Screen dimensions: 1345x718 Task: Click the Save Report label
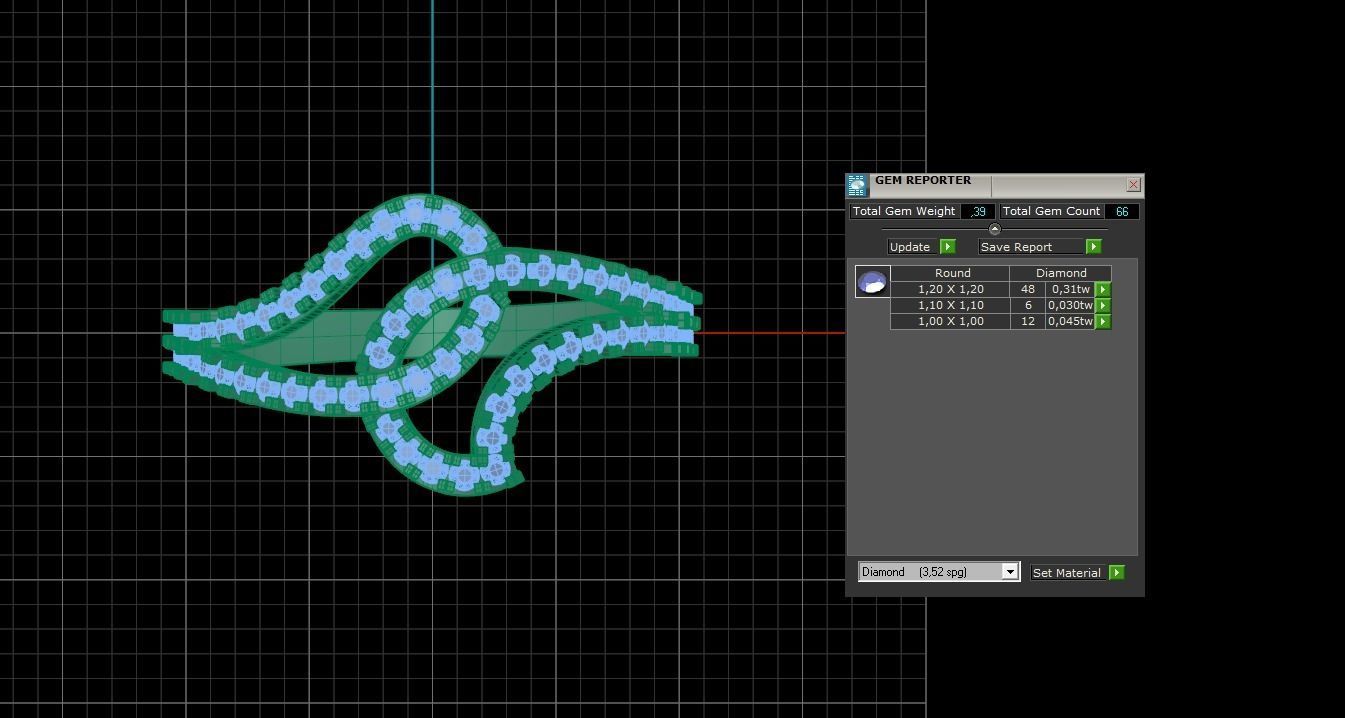[x=1031, y=247]
